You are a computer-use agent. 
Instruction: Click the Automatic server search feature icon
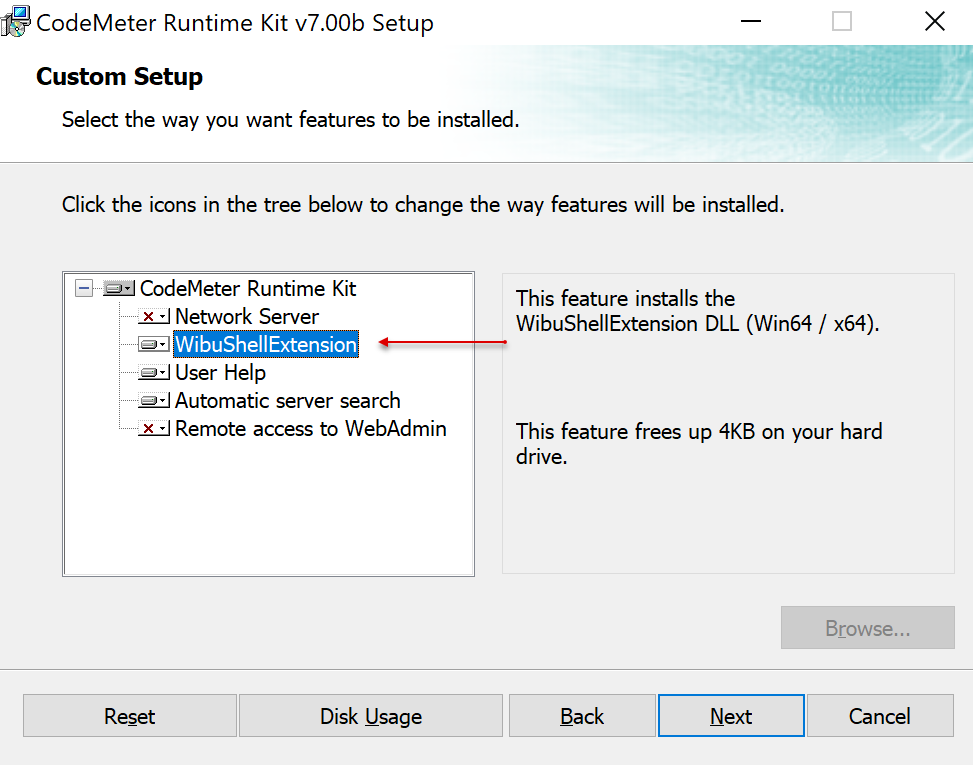[151, 400]
